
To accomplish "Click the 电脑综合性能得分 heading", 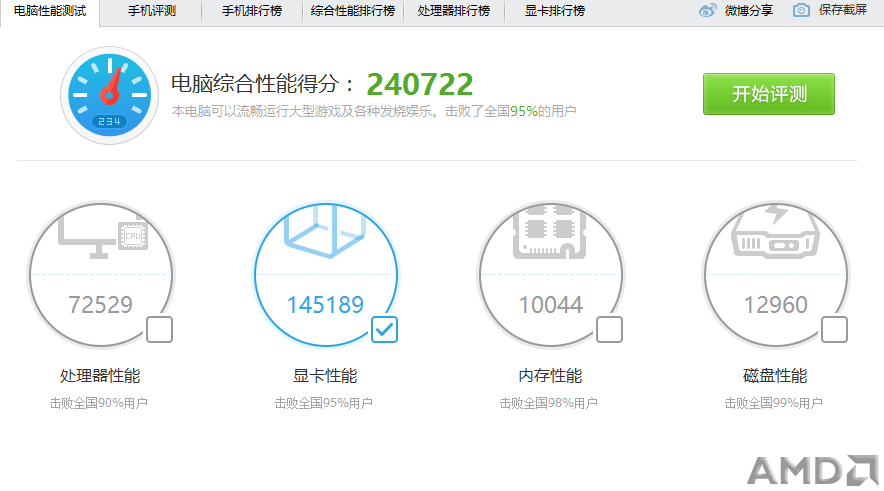I will point(263,84).
